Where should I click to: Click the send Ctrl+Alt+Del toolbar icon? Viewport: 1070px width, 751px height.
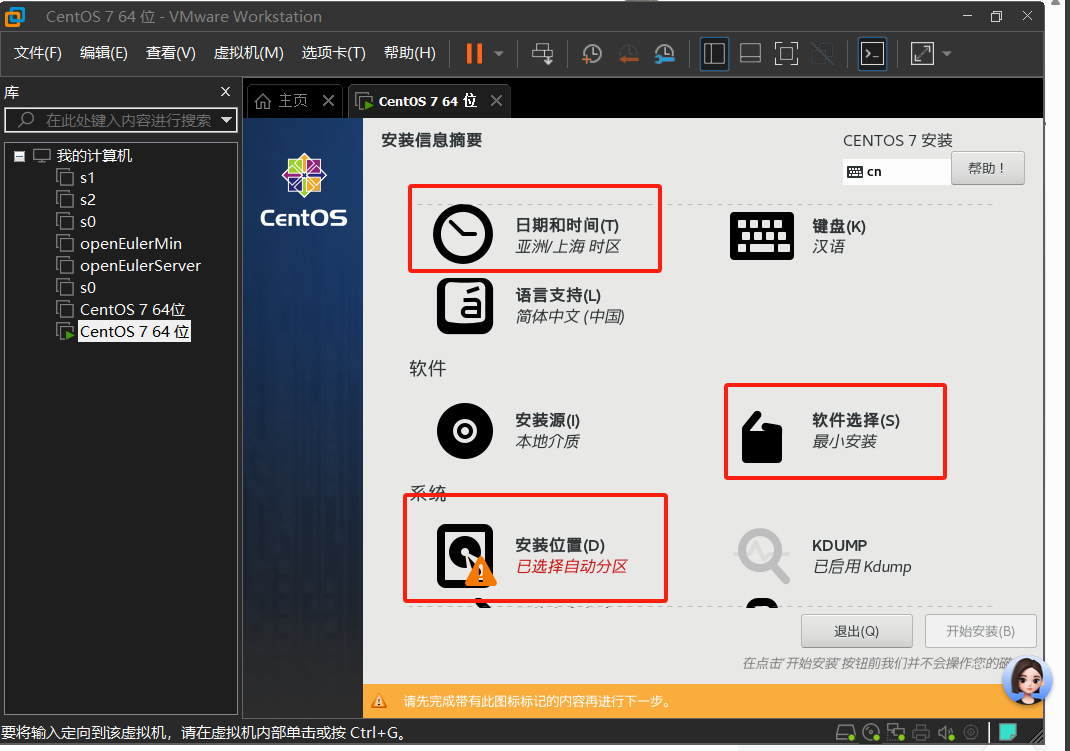coord(543,54)
